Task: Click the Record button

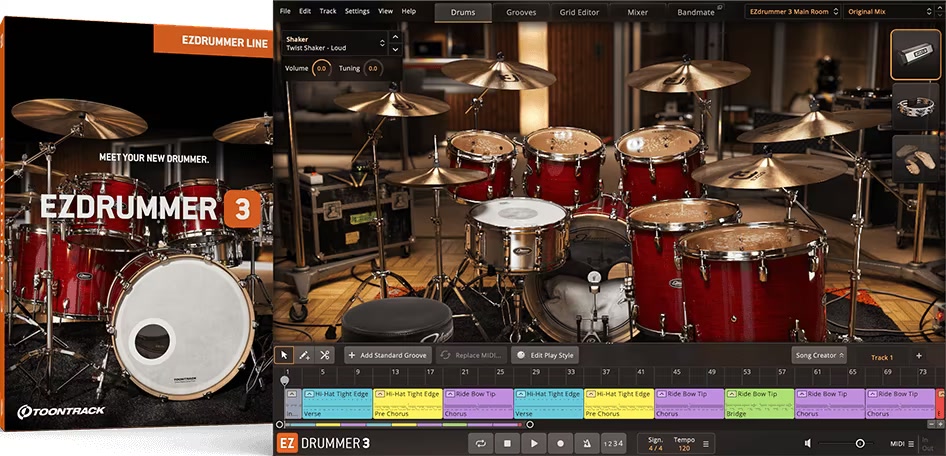Action: 560,443
